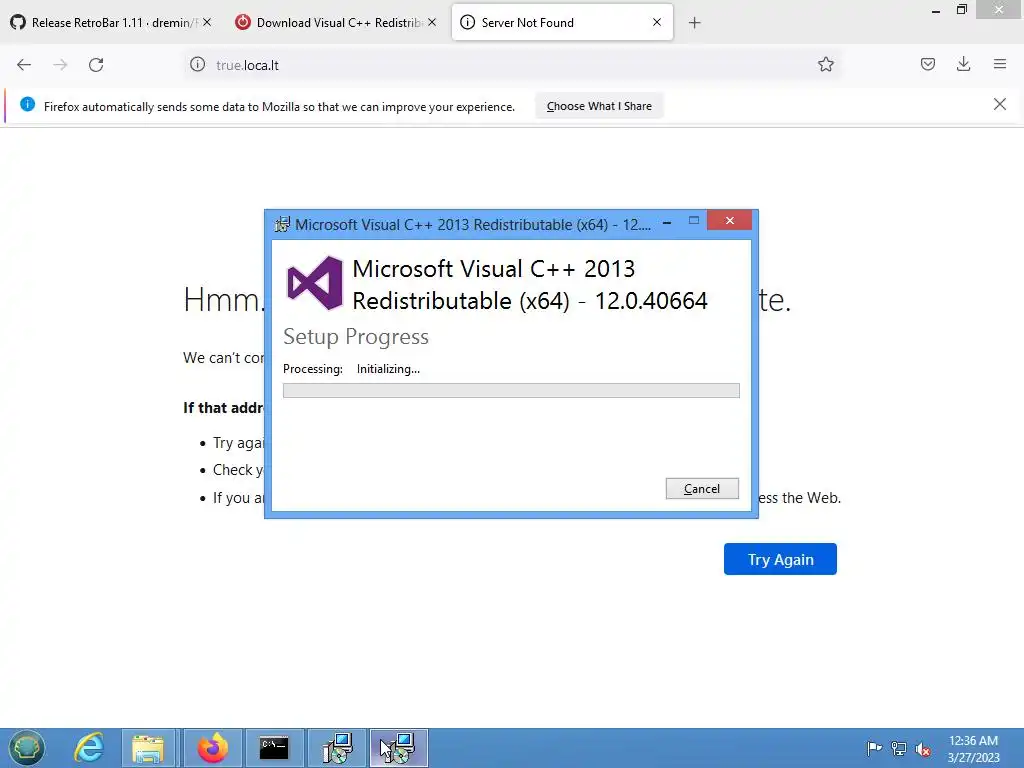
Task: Restore down the Firefox window
Action: point(961,10)
